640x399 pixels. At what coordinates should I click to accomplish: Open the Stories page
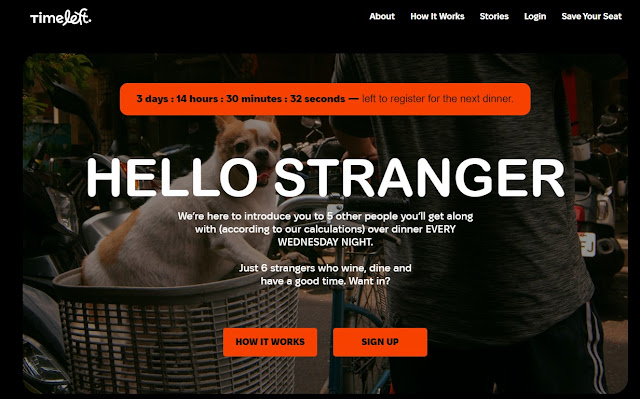pos(494,16)
